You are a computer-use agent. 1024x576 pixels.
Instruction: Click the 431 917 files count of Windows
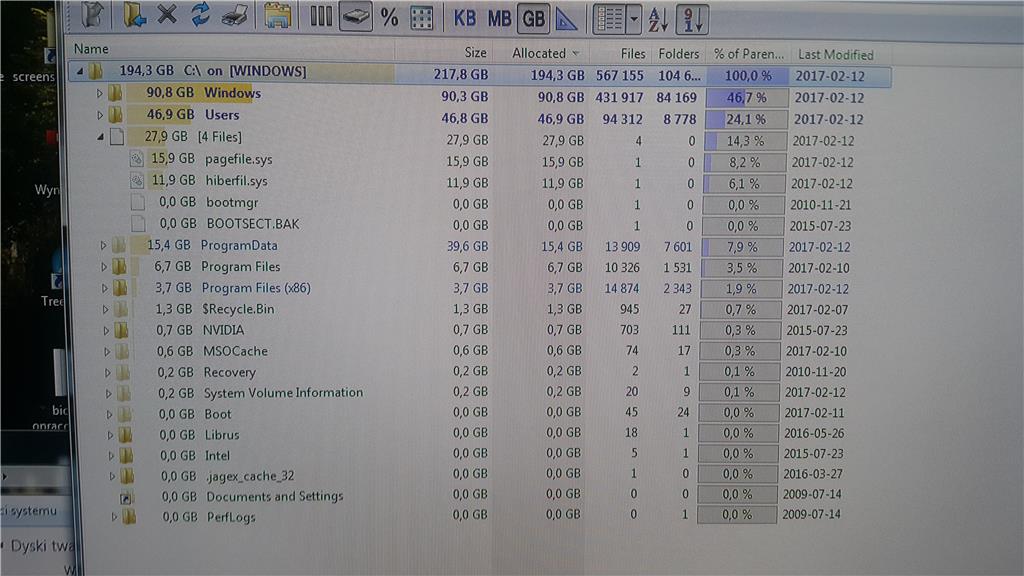point(619,97)
